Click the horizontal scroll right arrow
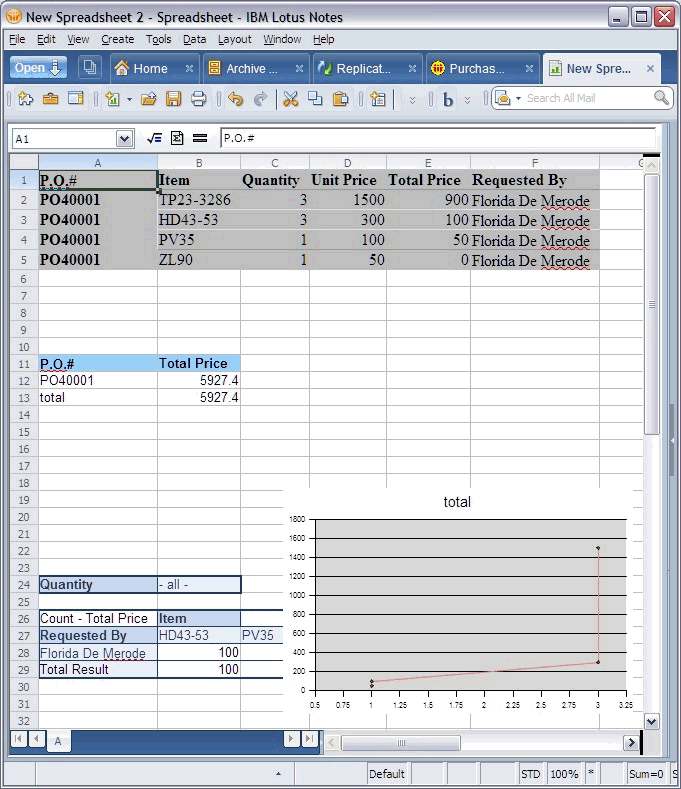 pos(631,743)
